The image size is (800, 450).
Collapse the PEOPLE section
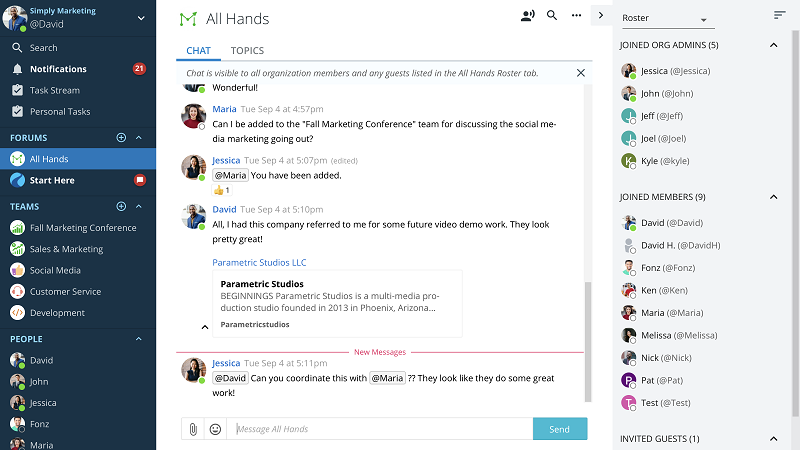[x=139, y=339]
